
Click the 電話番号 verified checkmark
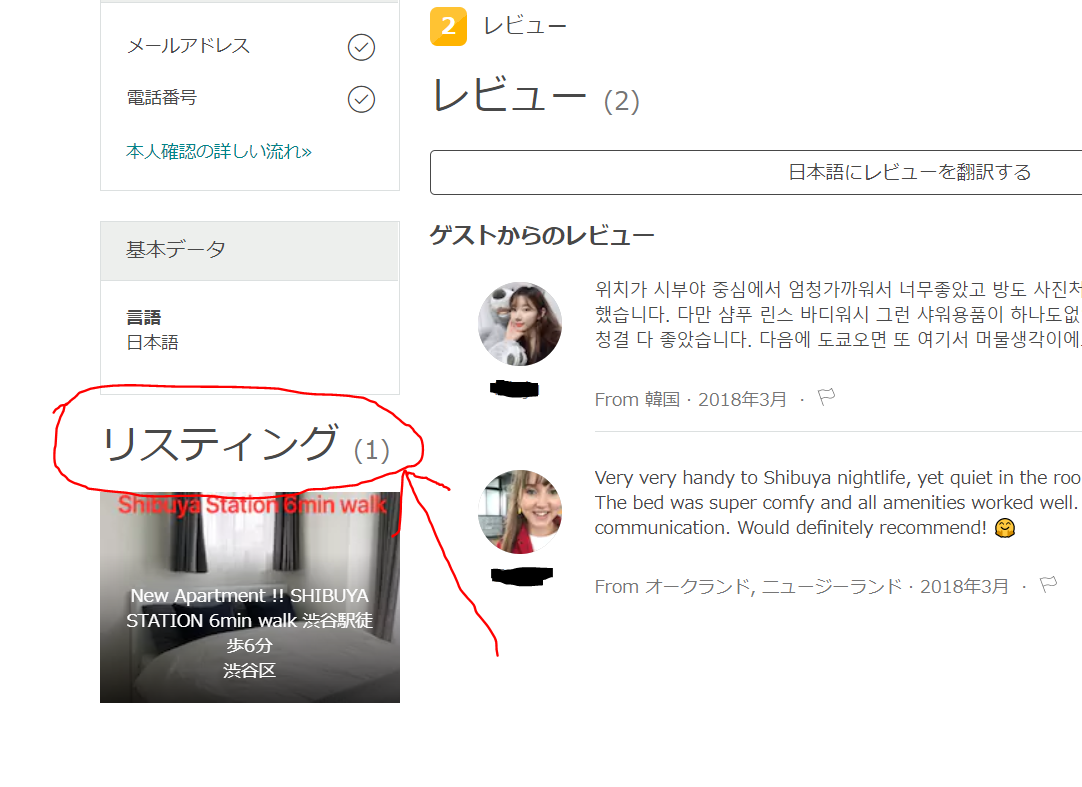pyautogui.click(x=361, y=99)
